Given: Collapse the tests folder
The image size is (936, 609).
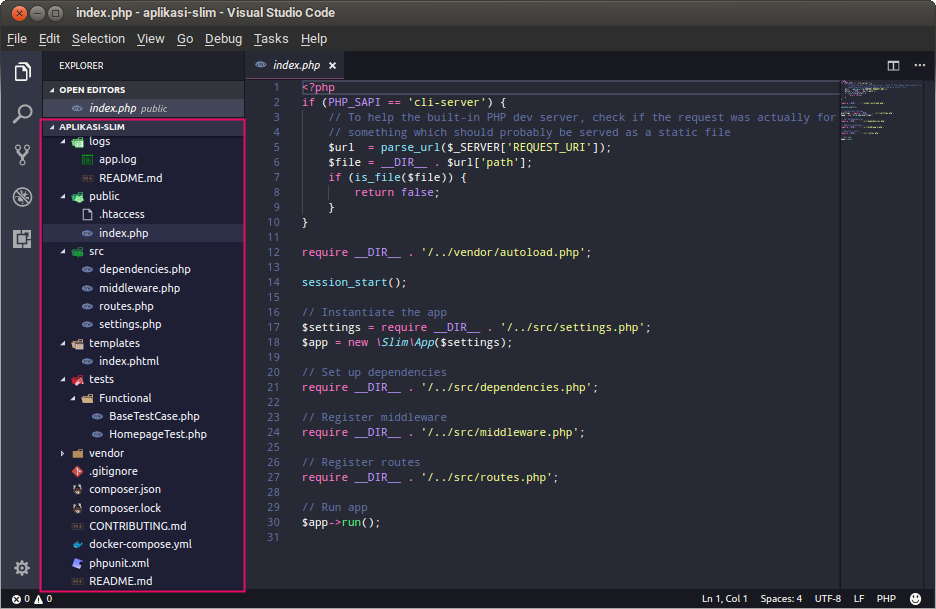Looking at the screenshot, I should 101,379.
